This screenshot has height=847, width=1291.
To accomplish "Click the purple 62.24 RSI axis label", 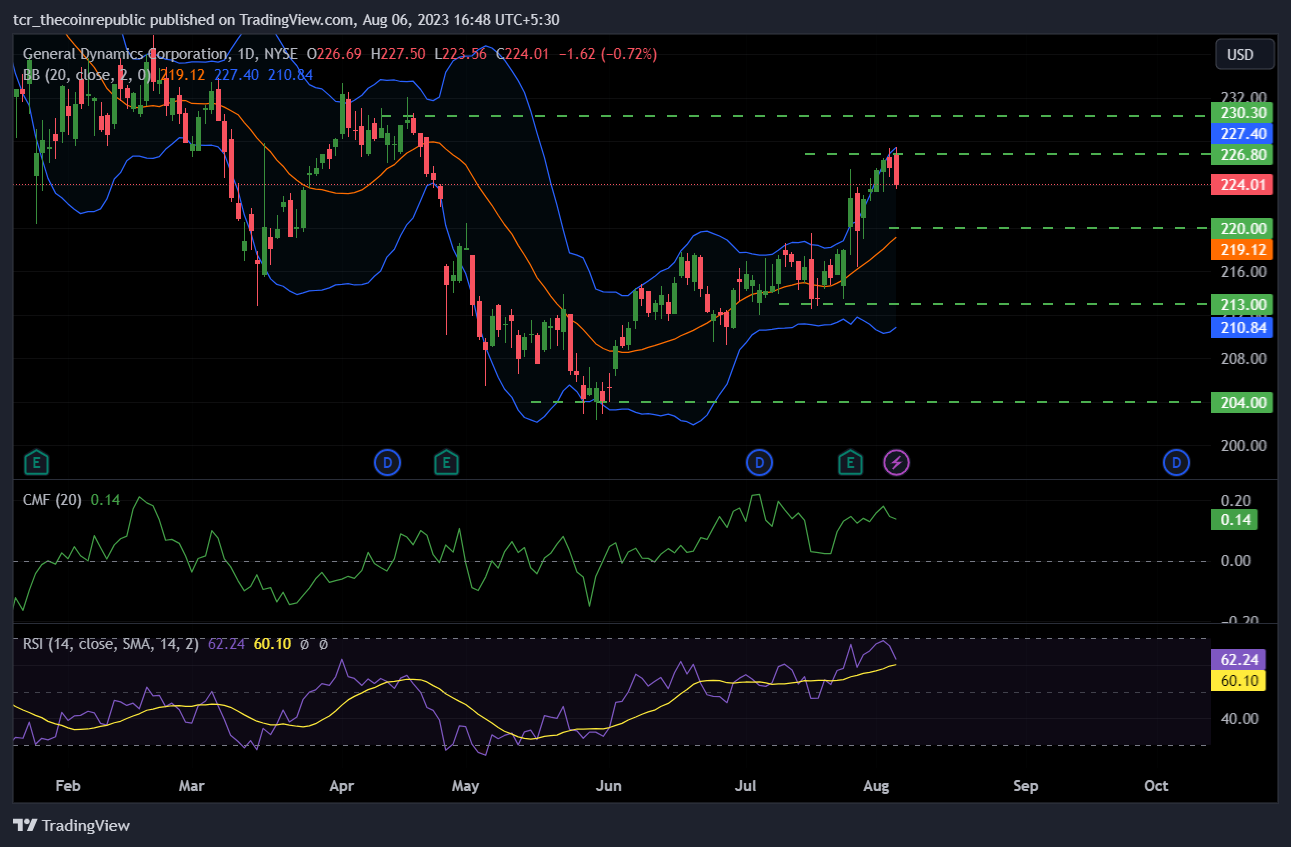I will tap(1238, 660).
